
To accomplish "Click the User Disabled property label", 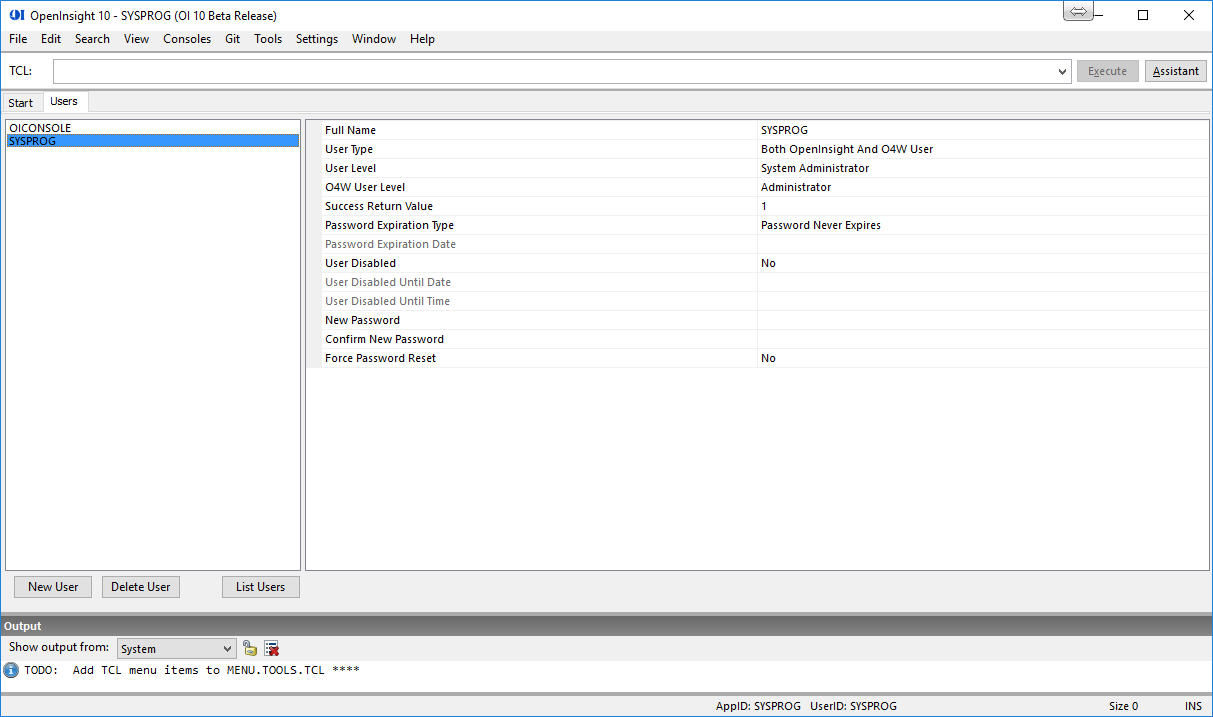I will 360,263.
